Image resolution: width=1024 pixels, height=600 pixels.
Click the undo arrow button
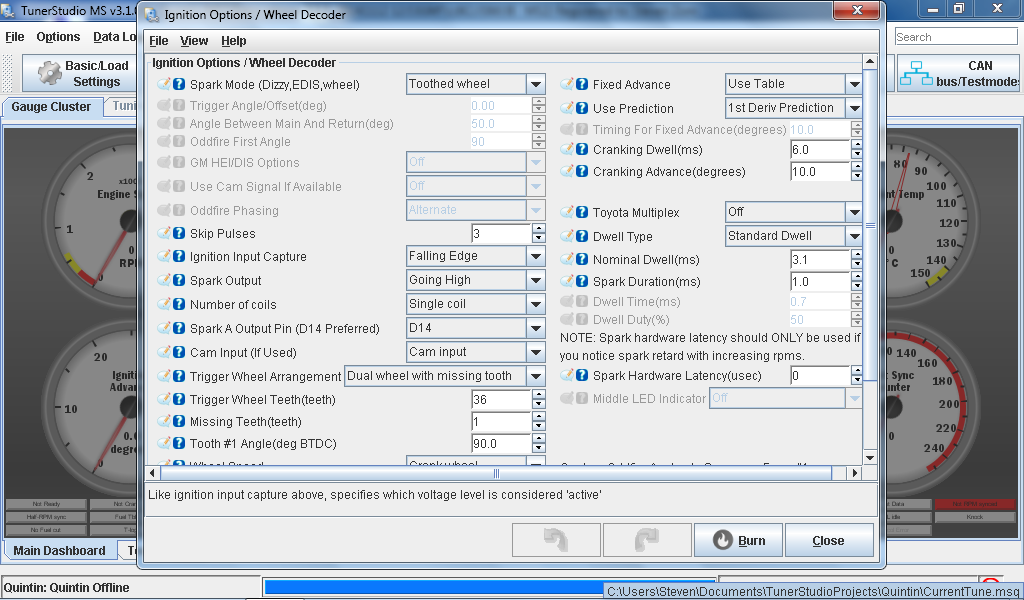556,541
